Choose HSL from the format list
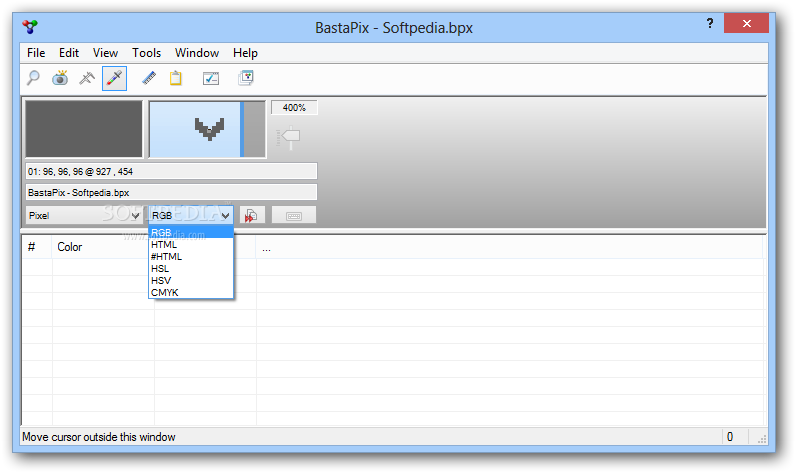This screenshot has width=796, height=473. (191, 268)
